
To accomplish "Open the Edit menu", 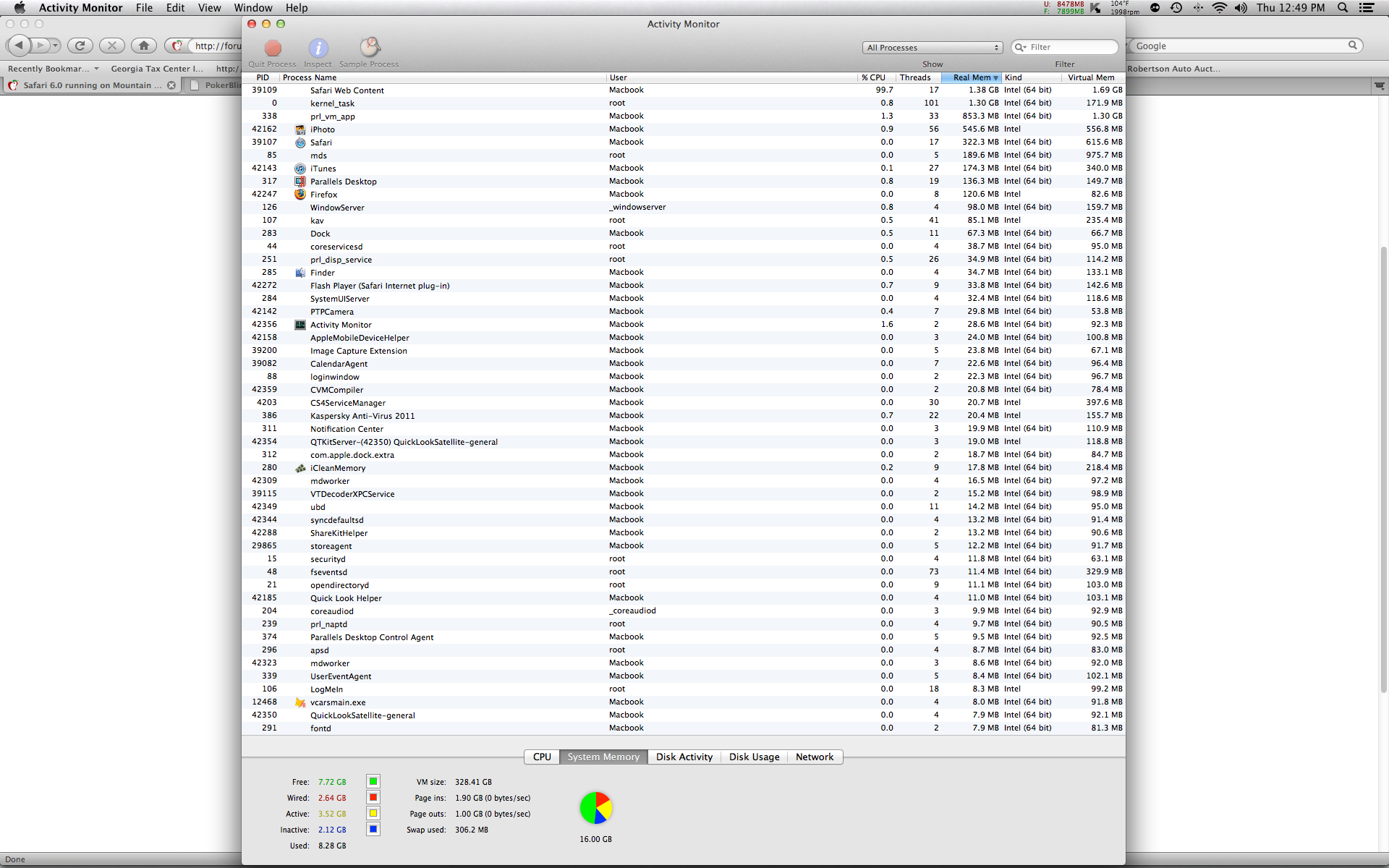I will point(175,8).
